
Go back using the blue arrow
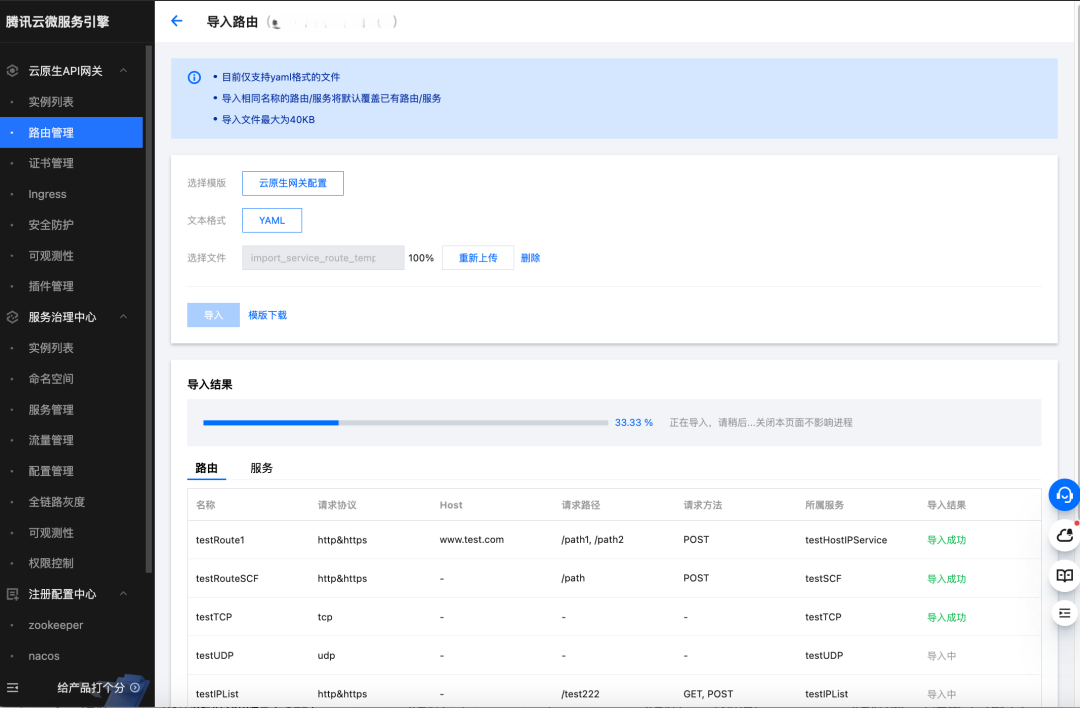click(176, 21)
